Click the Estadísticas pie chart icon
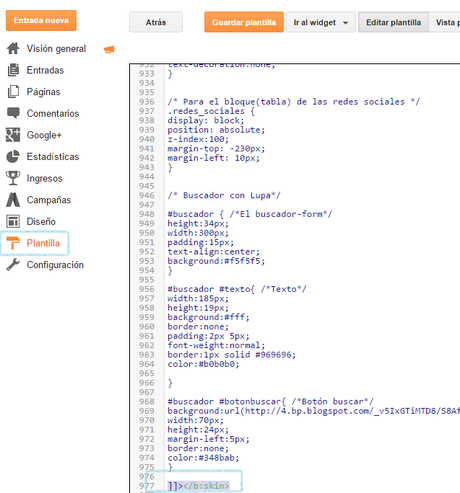 (x=13, y=156)
